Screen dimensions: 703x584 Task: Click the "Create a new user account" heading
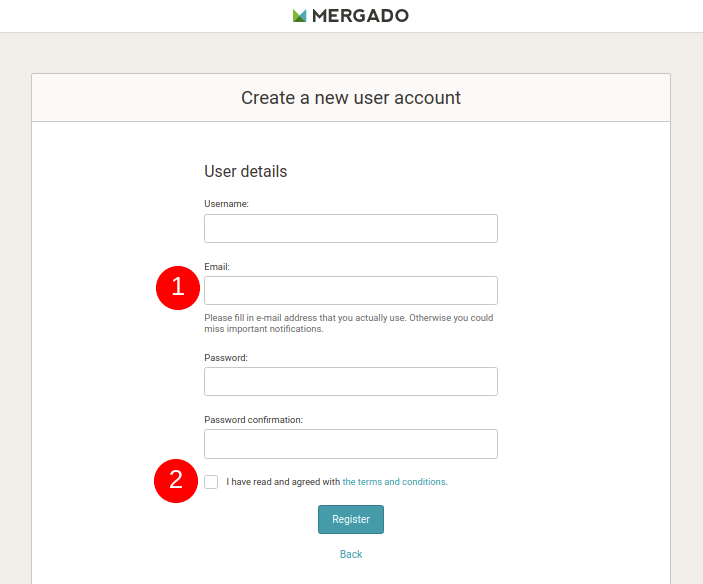point(351,98)
